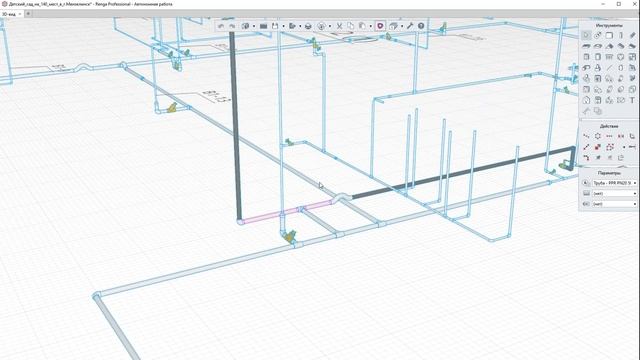Select the railing tool
The height and width of the screenshot is (360, 640).
(x=609, y=57)
